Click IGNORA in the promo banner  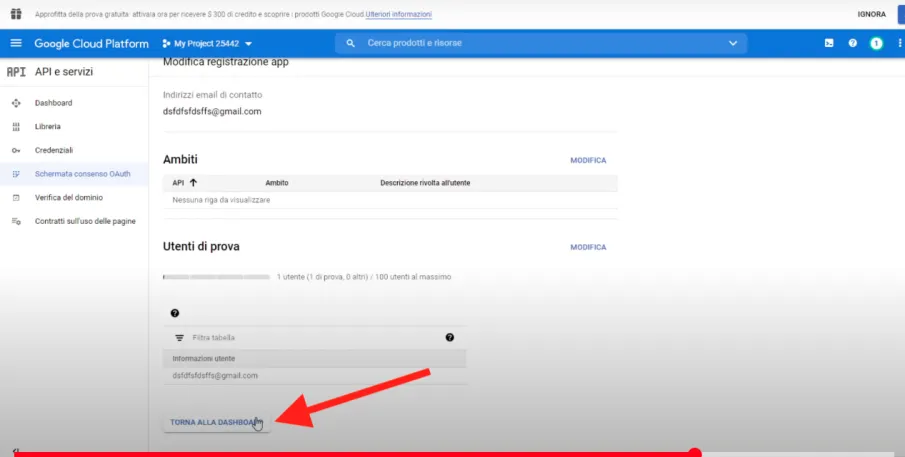pyautogui.click(x=872, y=14)
